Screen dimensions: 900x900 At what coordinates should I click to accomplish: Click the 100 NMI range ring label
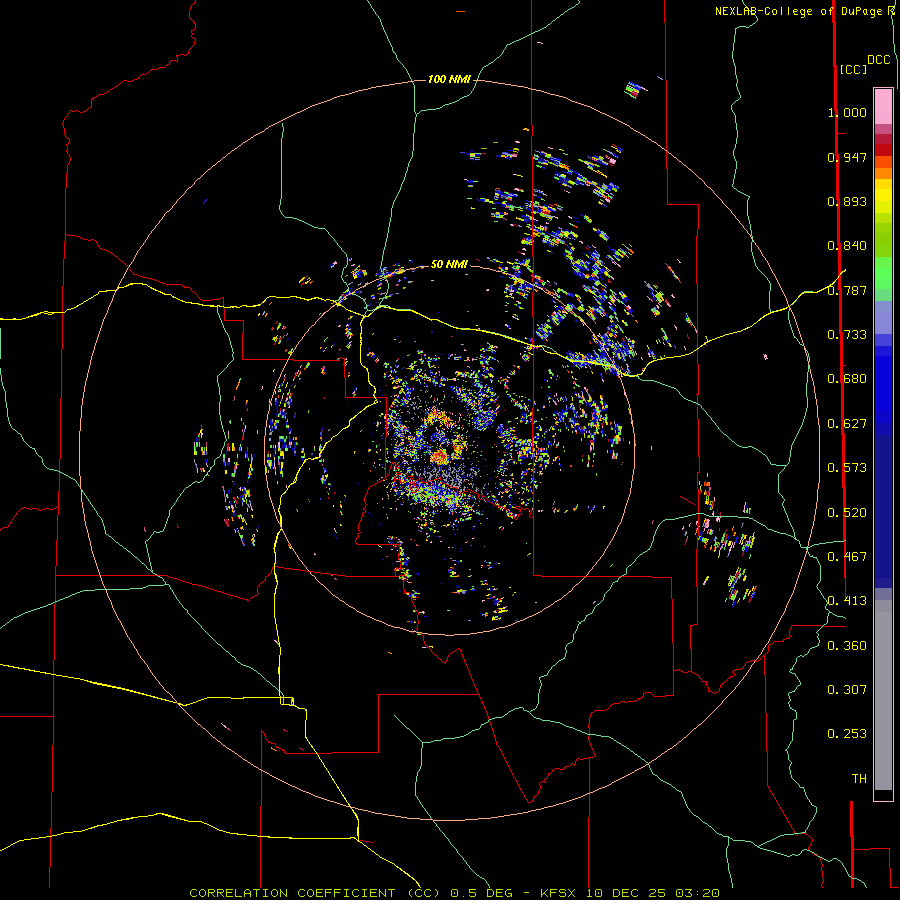point(449,79)
